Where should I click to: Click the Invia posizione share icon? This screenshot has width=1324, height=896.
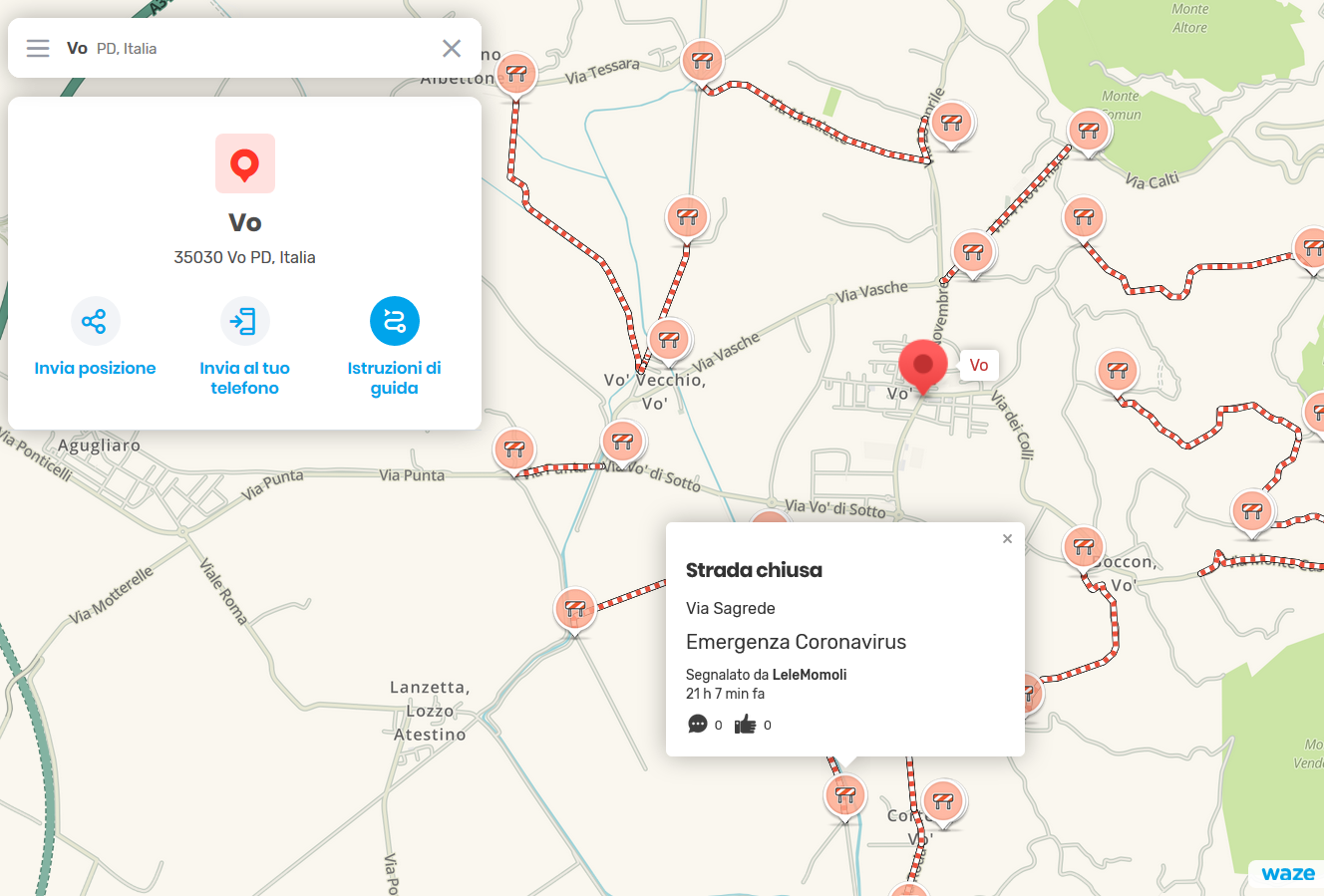(95, 321)
